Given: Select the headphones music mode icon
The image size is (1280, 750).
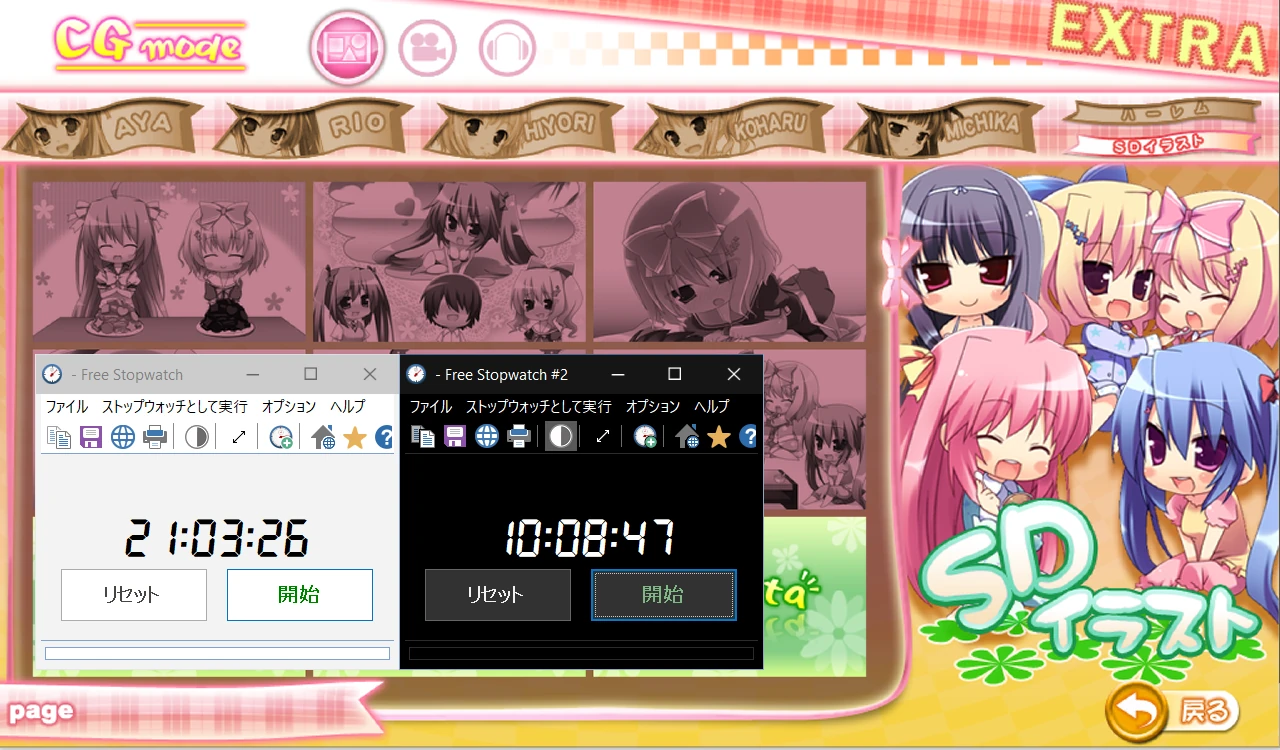Looking at the screenshot, I should 508,47.
